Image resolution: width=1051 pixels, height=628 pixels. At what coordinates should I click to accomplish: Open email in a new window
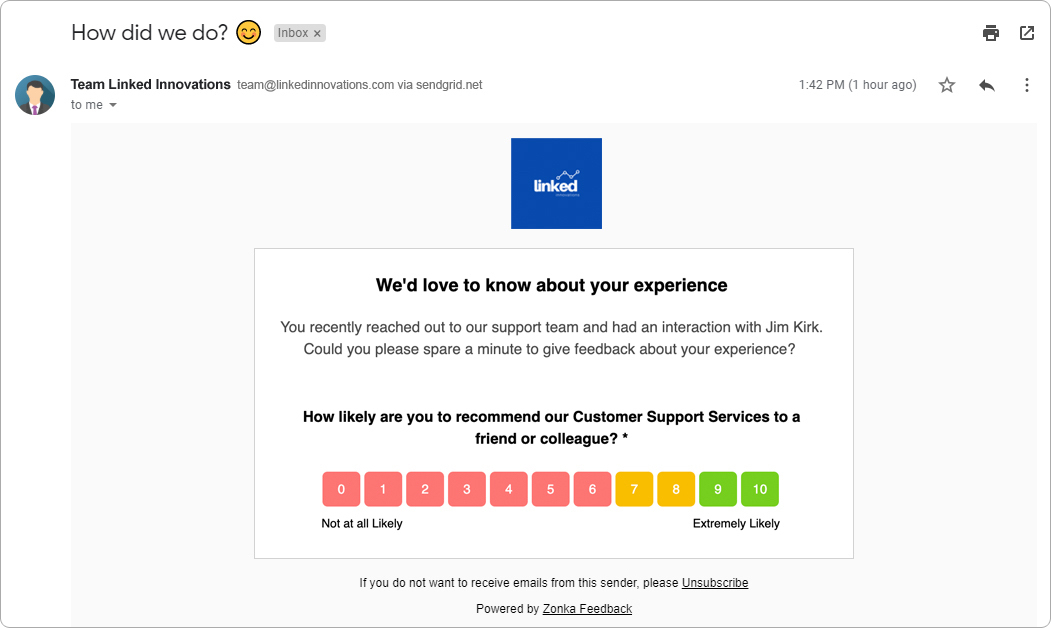pyautogui.click(x=1026, y=32)
